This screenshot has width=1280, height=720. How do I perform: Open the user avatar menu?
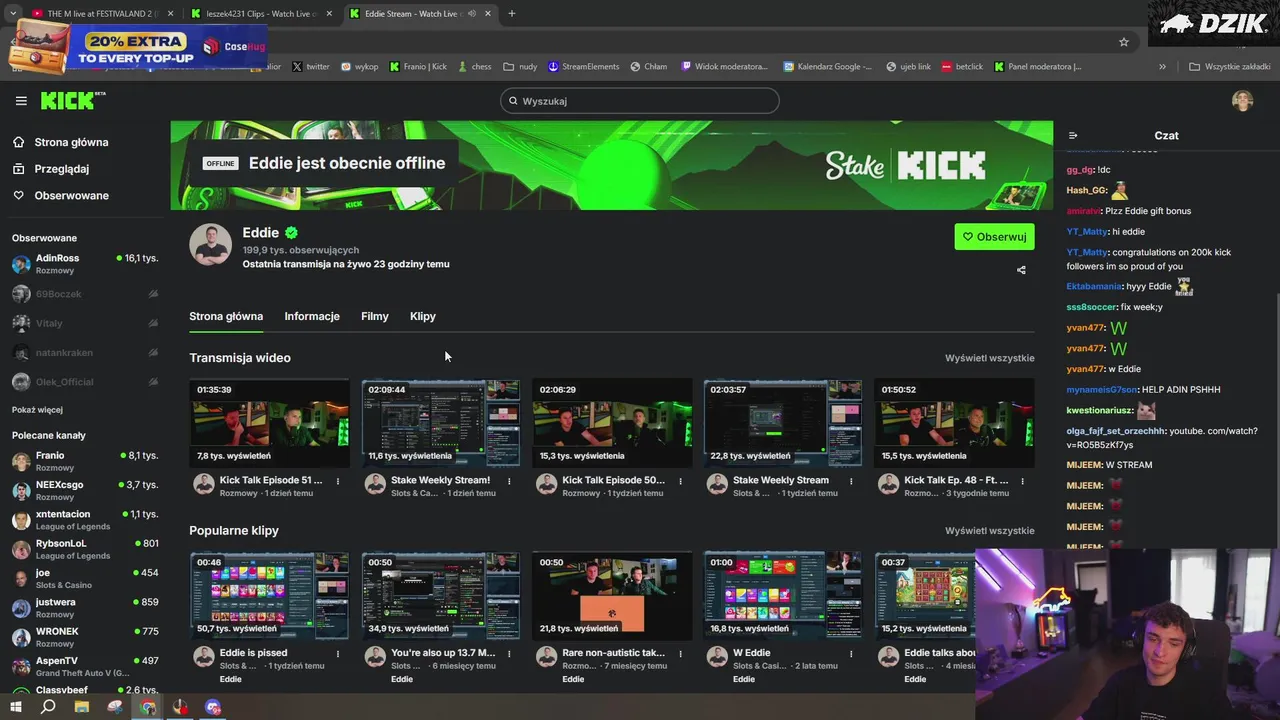pyautogui.click(x=1242, y=101)
